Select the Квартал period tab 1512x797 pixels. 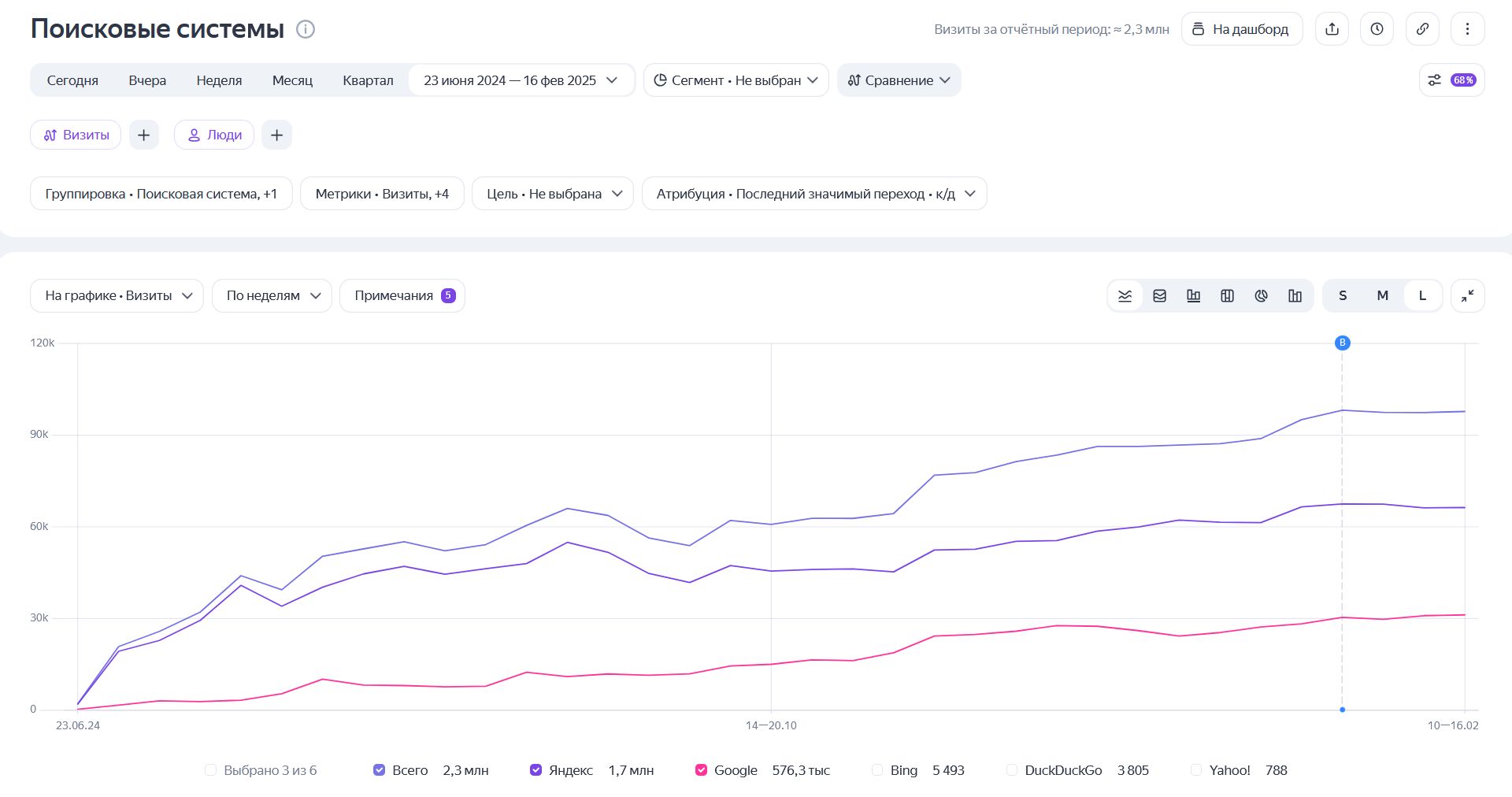pos(368,80)
